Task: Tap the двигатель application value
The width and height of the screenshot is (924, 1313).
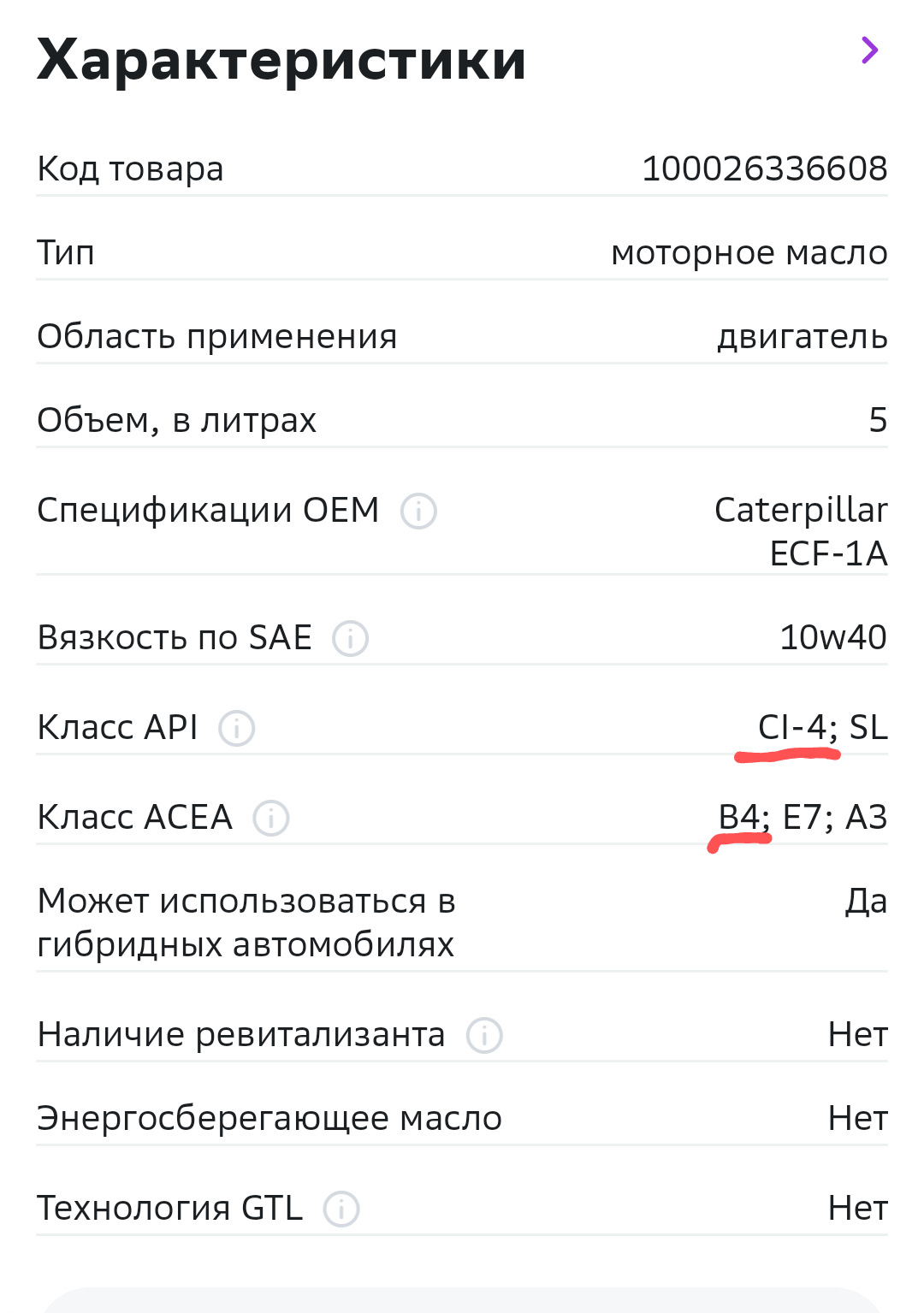Action: click(802, 336)
